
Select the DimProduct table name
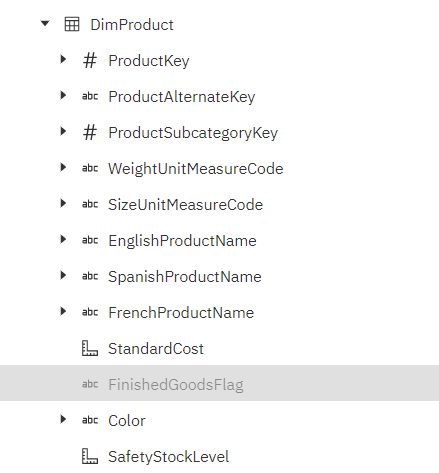pyautogui.click(x=132, y=25)
